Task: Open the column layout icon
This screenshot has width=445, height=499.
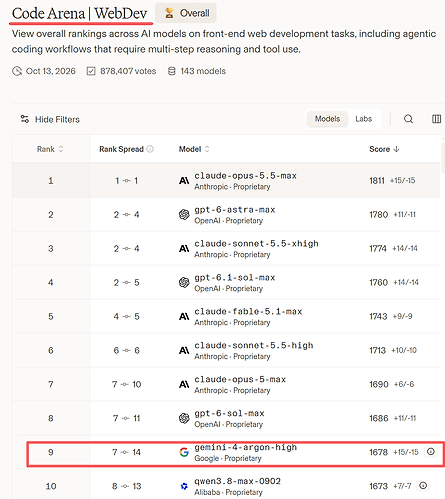Action: coord(436,119)
